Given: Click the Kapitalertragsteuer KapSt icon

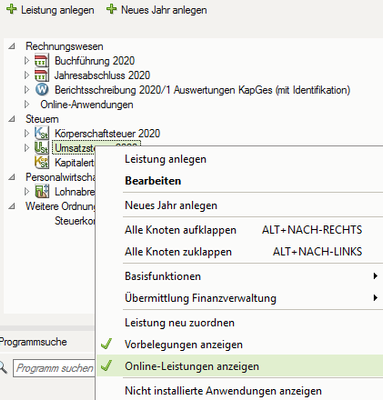Looking at the screenshot, I should point(42,162).
